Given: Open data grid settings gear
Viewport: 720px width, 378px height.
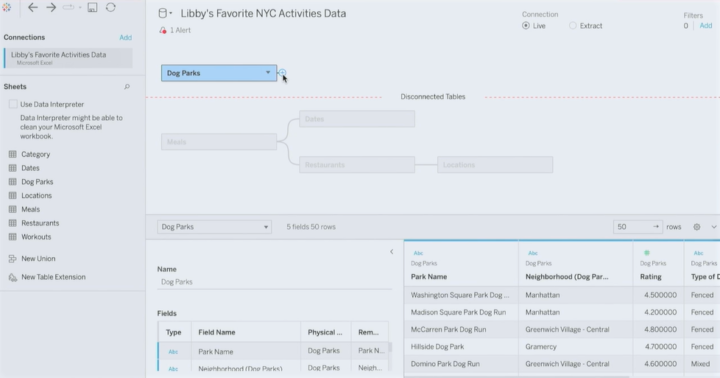Looking at the screenshot, I should pos(697,227).
